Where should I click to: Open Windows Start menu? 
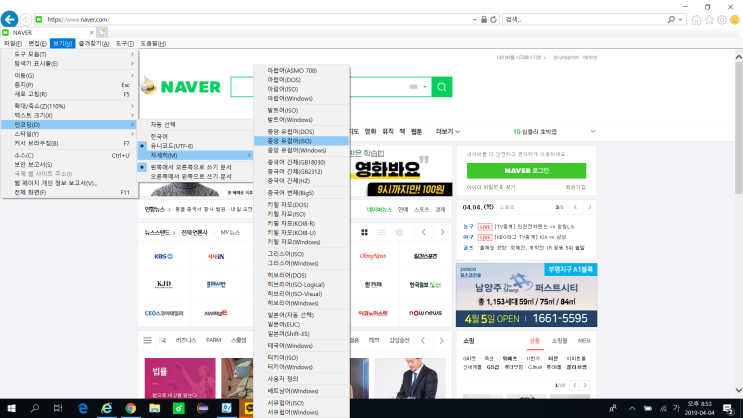click(x=11, y=408)
